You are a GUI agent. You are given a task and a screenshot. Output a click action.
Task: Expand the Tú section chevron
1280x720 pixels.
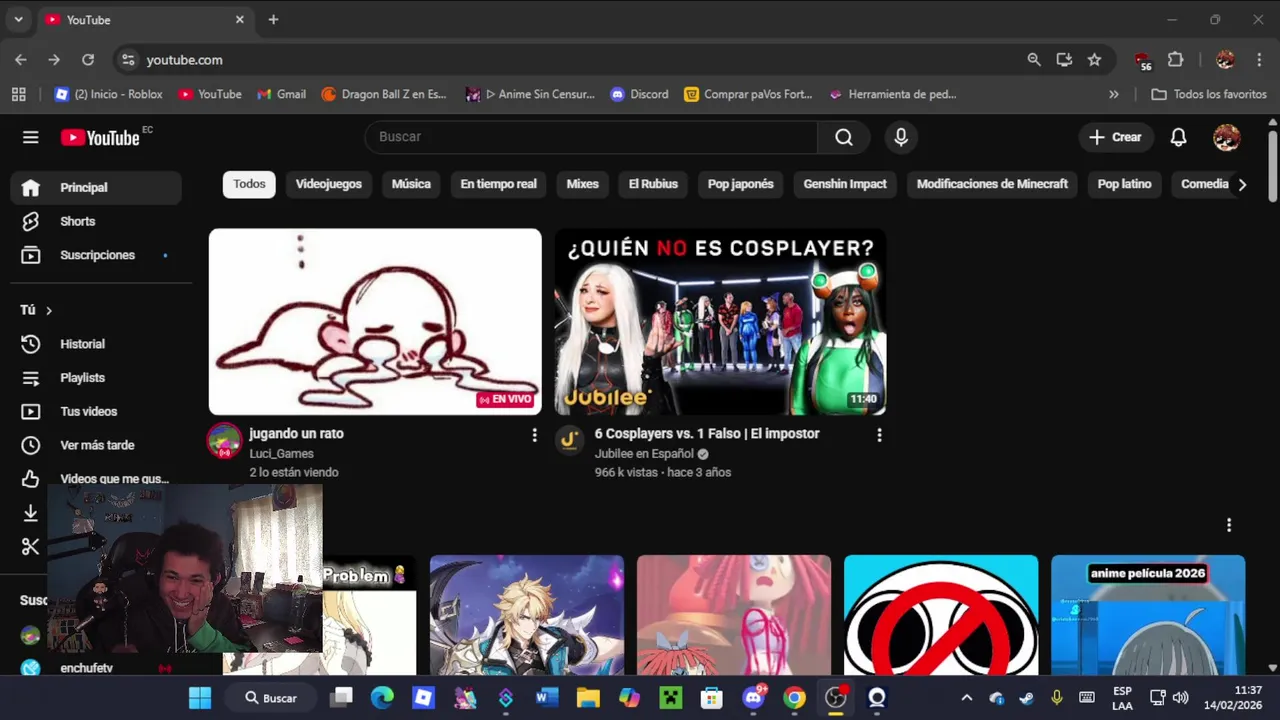(x=48, y=310)
